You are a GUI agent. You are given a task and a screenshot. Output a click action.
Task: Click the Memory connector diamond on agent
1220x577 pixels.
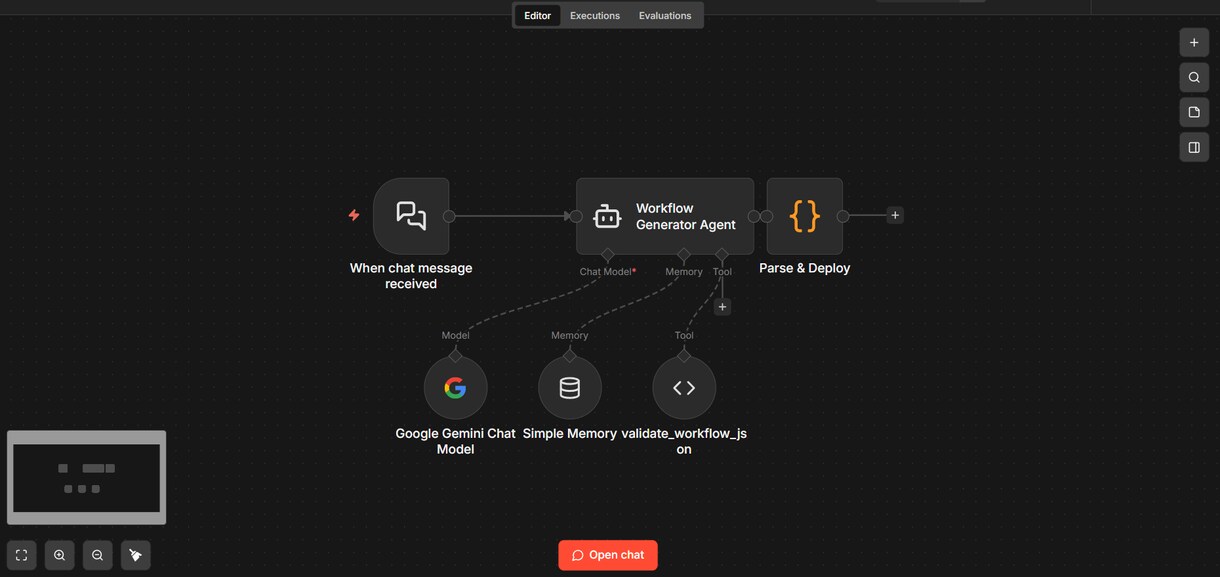684,255
